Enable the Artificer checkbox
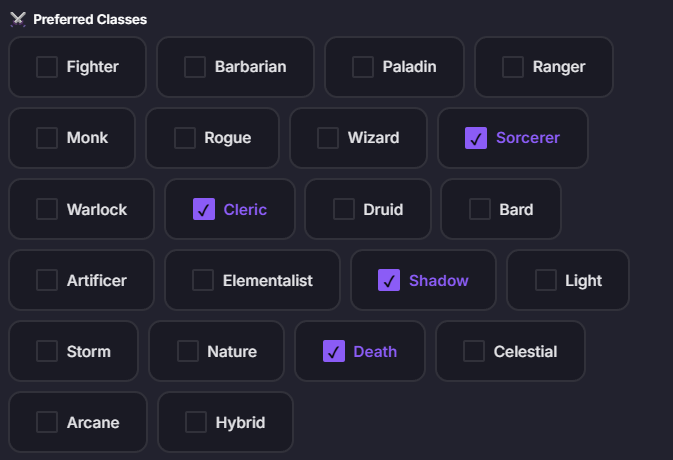The image size is (673, 460). click(47, 280)
